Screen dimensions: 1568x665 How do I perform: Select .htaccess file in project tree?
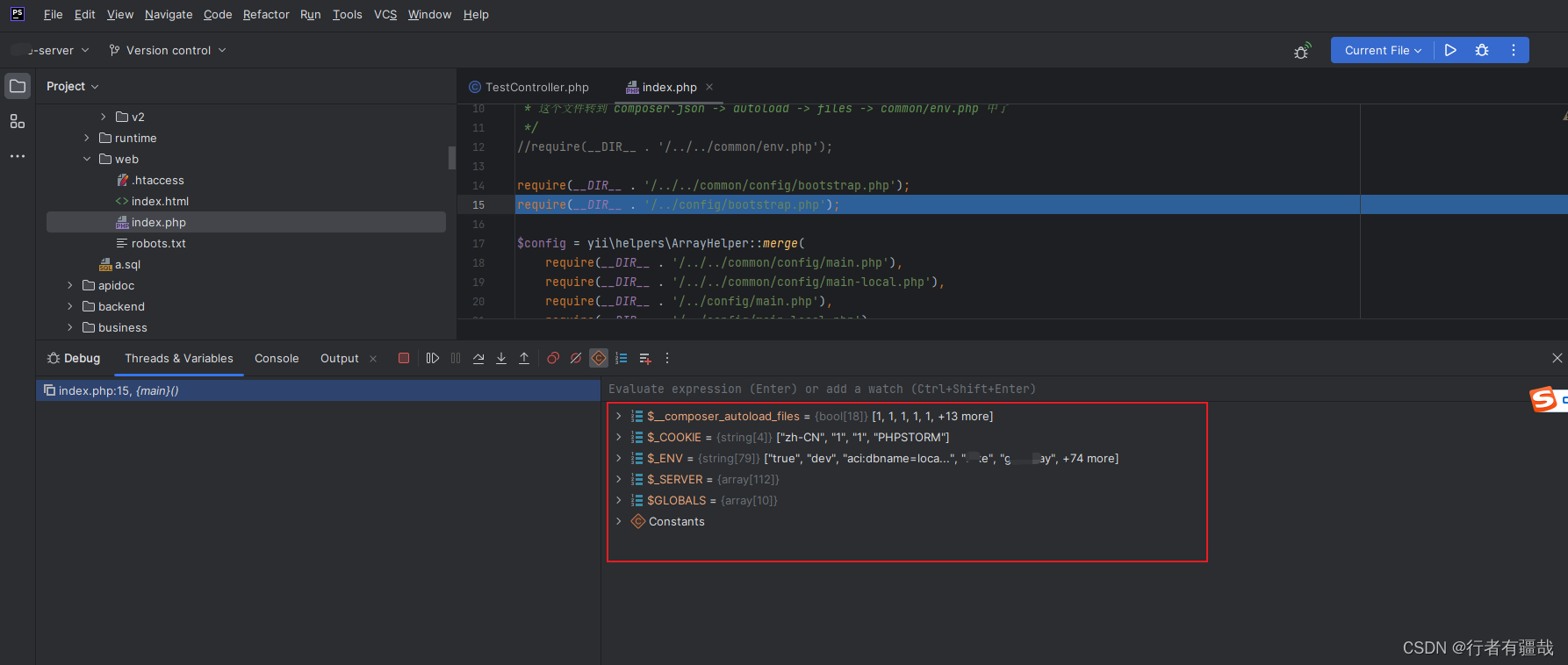150,180
